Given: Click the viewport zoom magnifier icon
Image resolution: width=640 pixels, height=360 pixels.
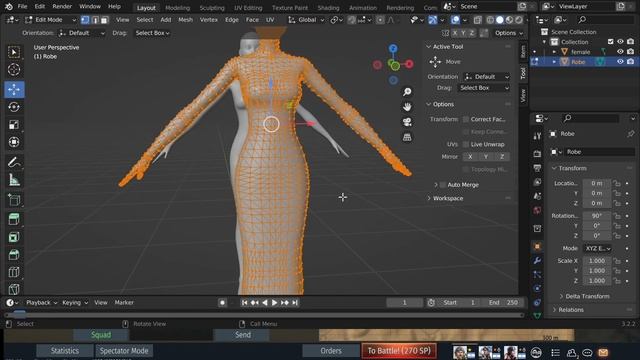Looking at the screenshot, I should tap(407, 92).
